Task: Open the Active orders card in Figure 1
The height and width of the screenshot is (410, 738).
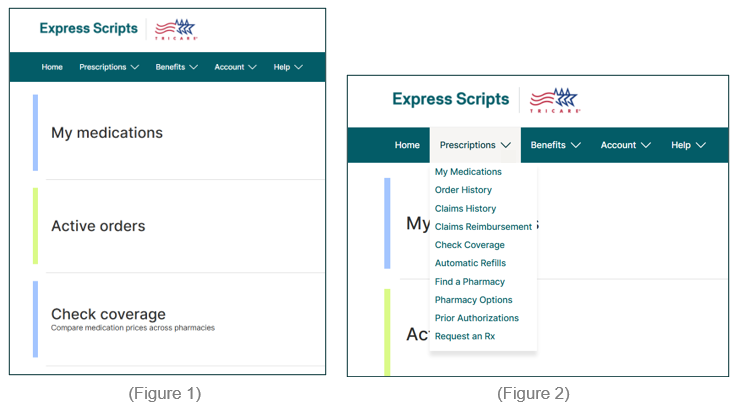Action: pyautogui.click(x=179, y=226)
